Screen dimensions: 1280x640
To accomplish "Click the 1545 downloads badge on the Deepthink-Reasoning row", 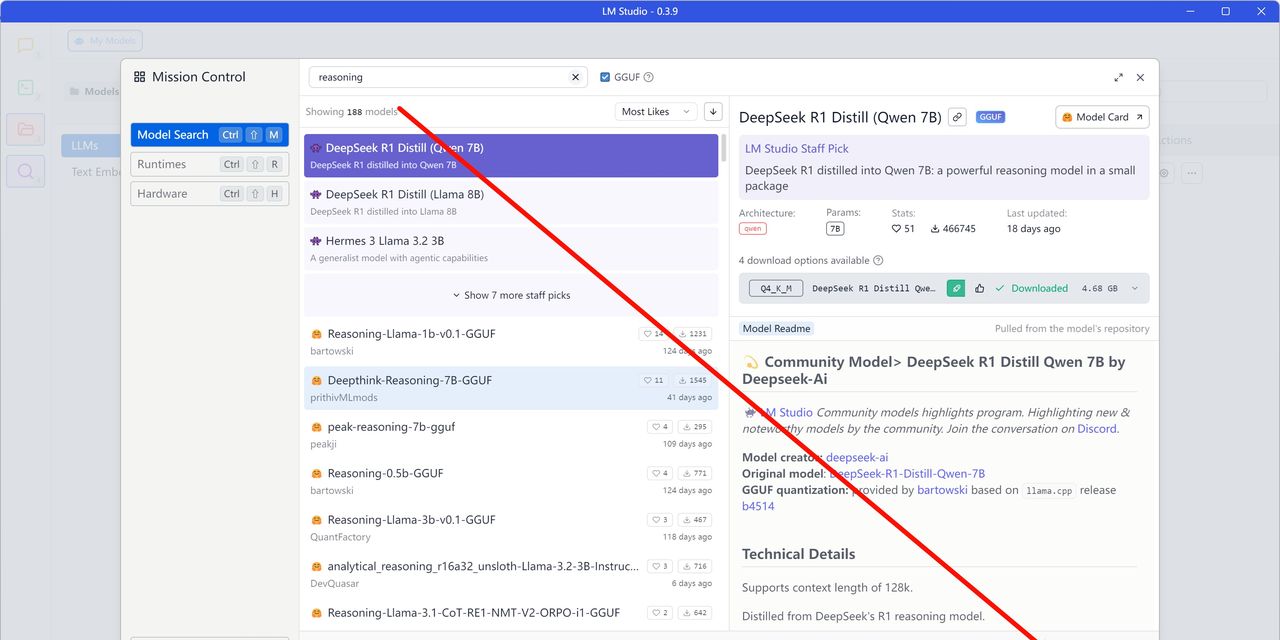I will [x=692, y=380].
